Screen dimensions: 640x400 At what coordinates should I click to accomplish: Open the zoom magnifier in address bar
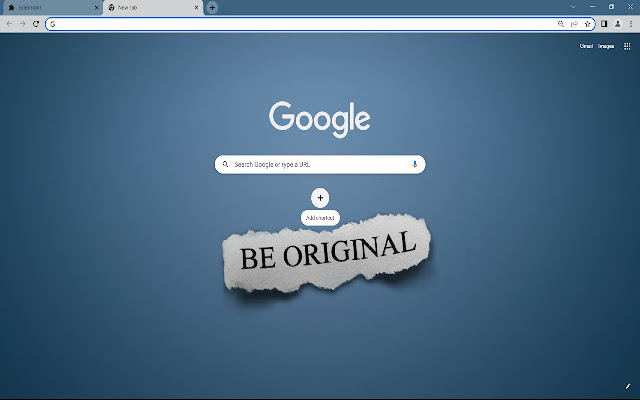pos(561,24)
